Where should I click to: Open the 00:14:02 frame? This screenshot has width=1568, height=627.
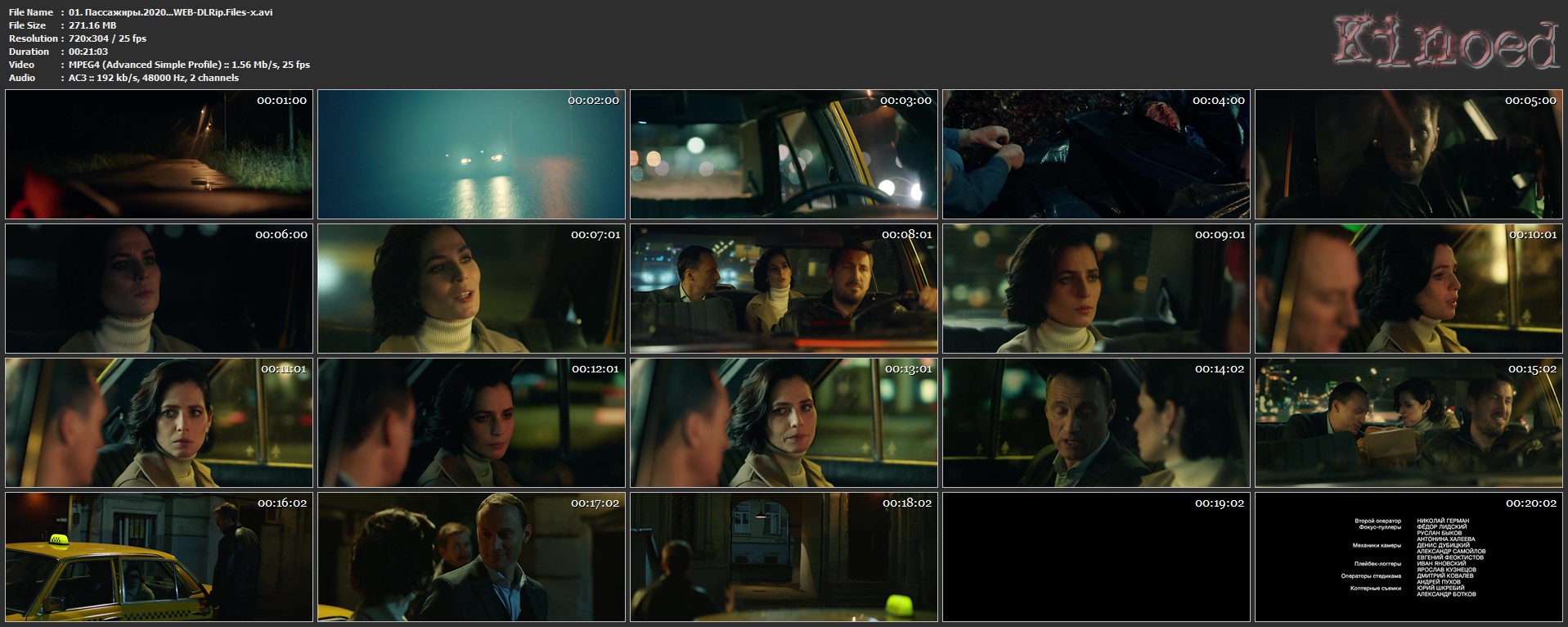coord(1096,422)
